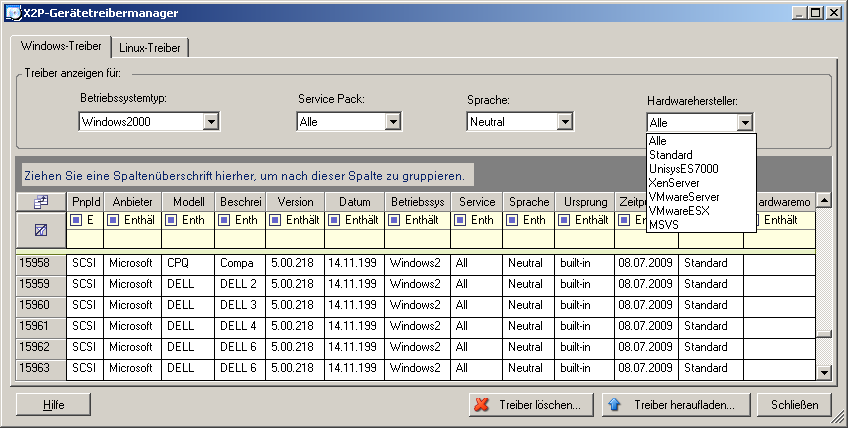Select row header 15961
The height and width of the screenshot is (428, 848).
[41, 327]
